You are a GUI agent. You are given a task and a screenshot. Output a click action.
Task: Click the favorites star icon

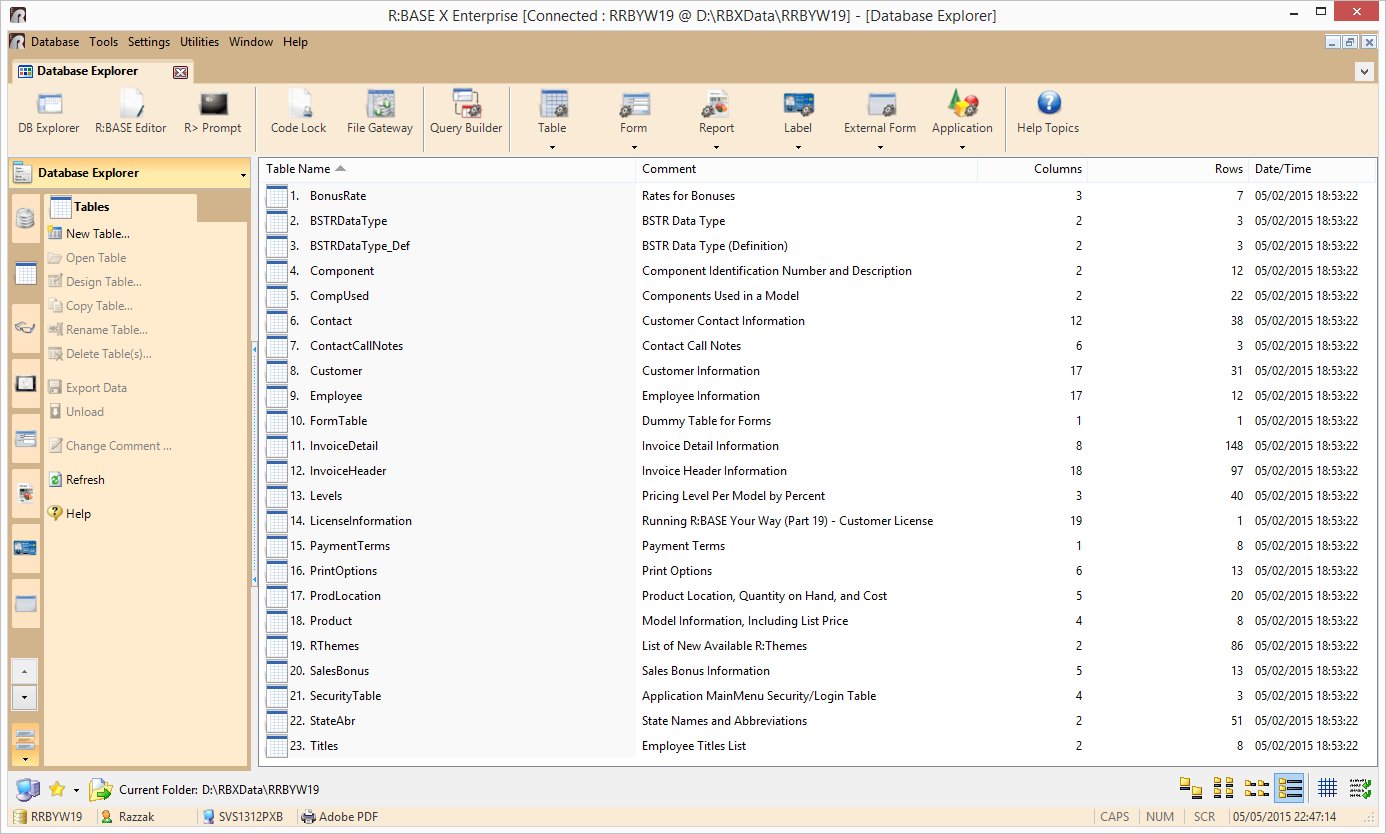coord(57,790)
